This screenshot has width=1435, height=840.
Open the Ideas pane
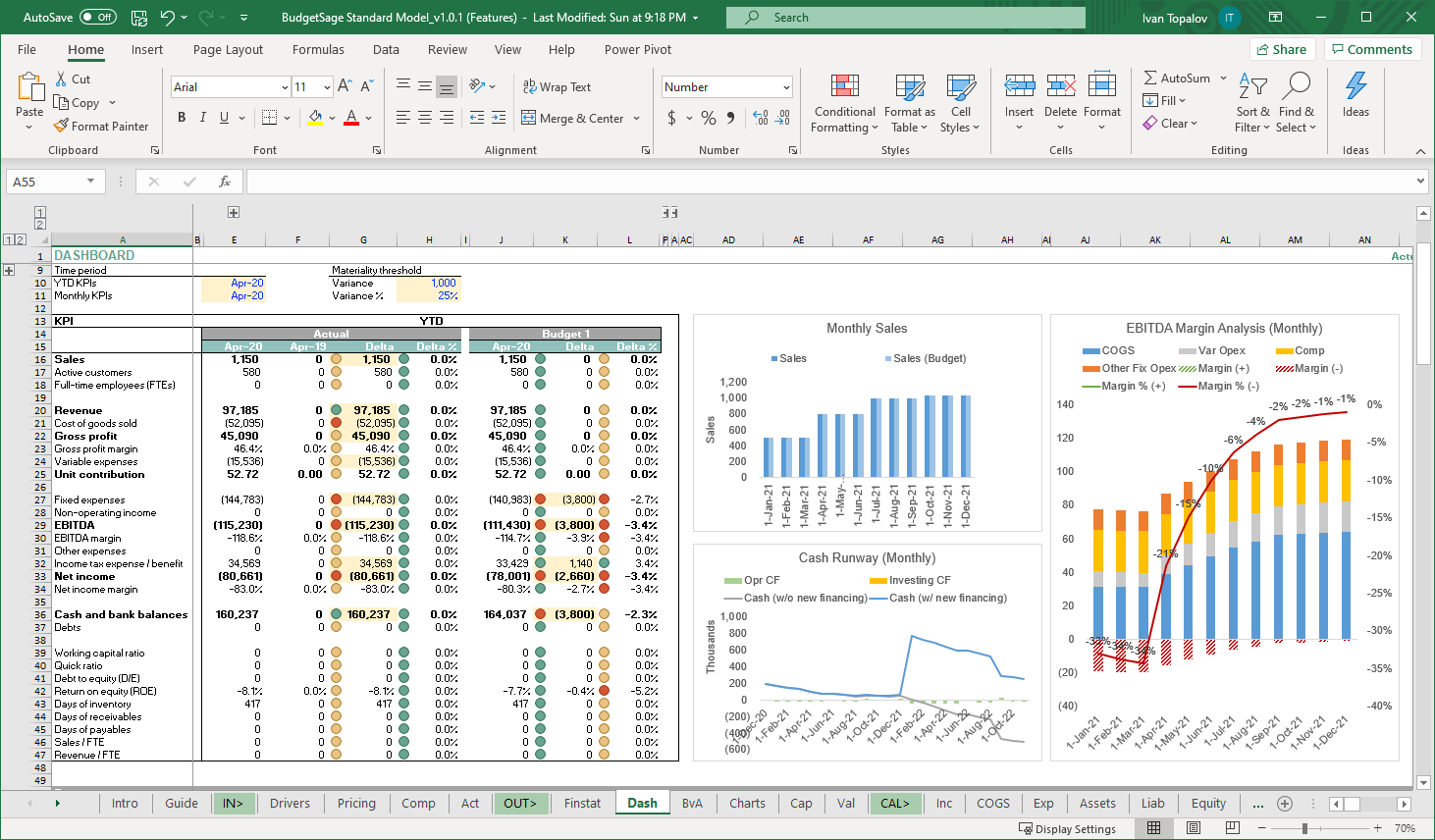(1355, 95)
